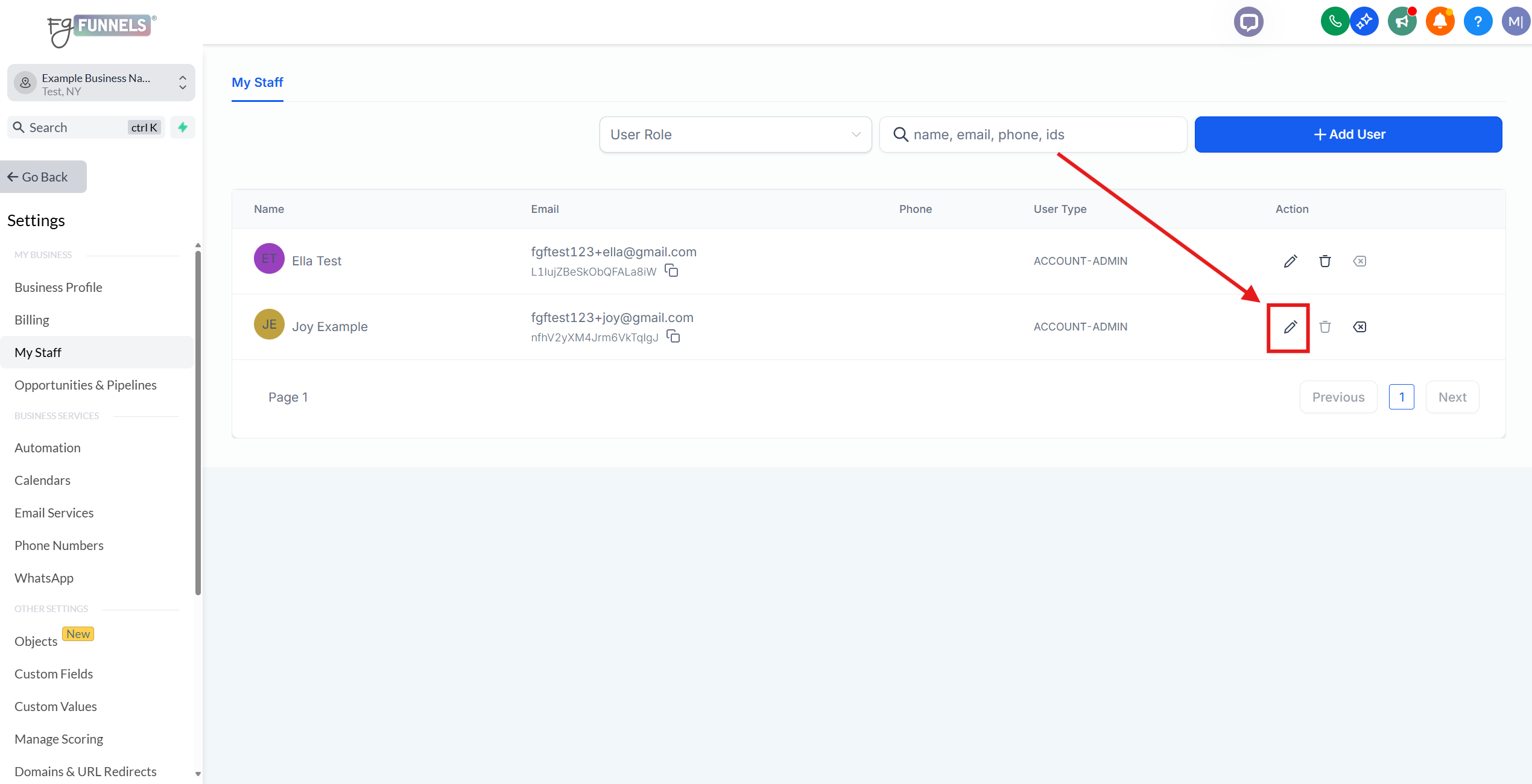
Task: Open Business Profile settings
Action: tap(59, 288)
